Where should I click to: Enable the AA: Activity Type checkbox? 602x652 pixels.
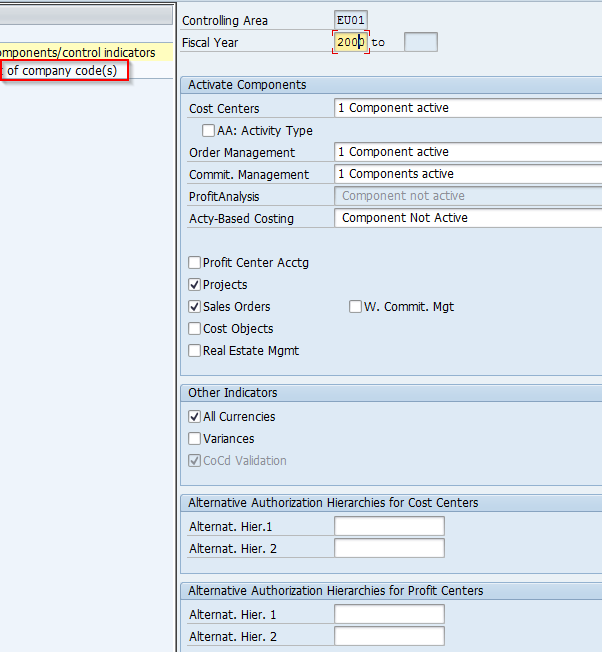tap(208, 131)
